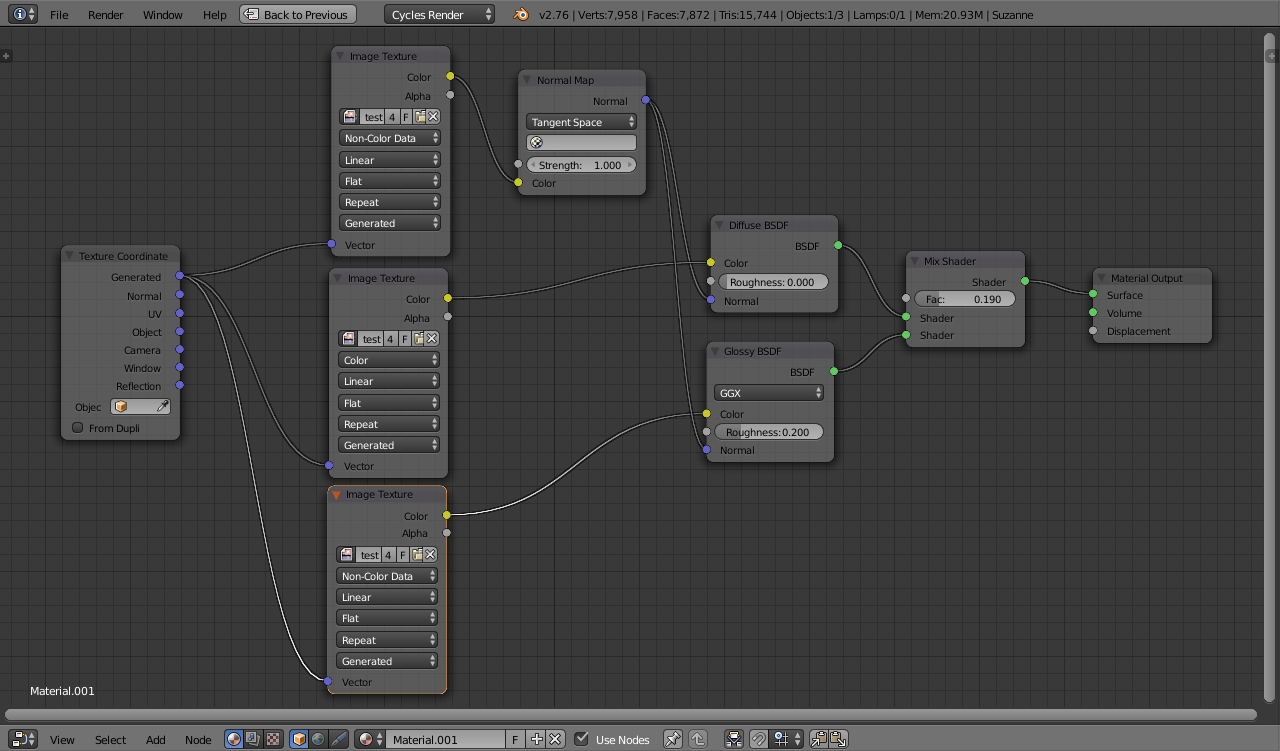This screenshot has height=751, width=1280.
Task: Click Normal Map UV map field
Action: pos(581,143)
